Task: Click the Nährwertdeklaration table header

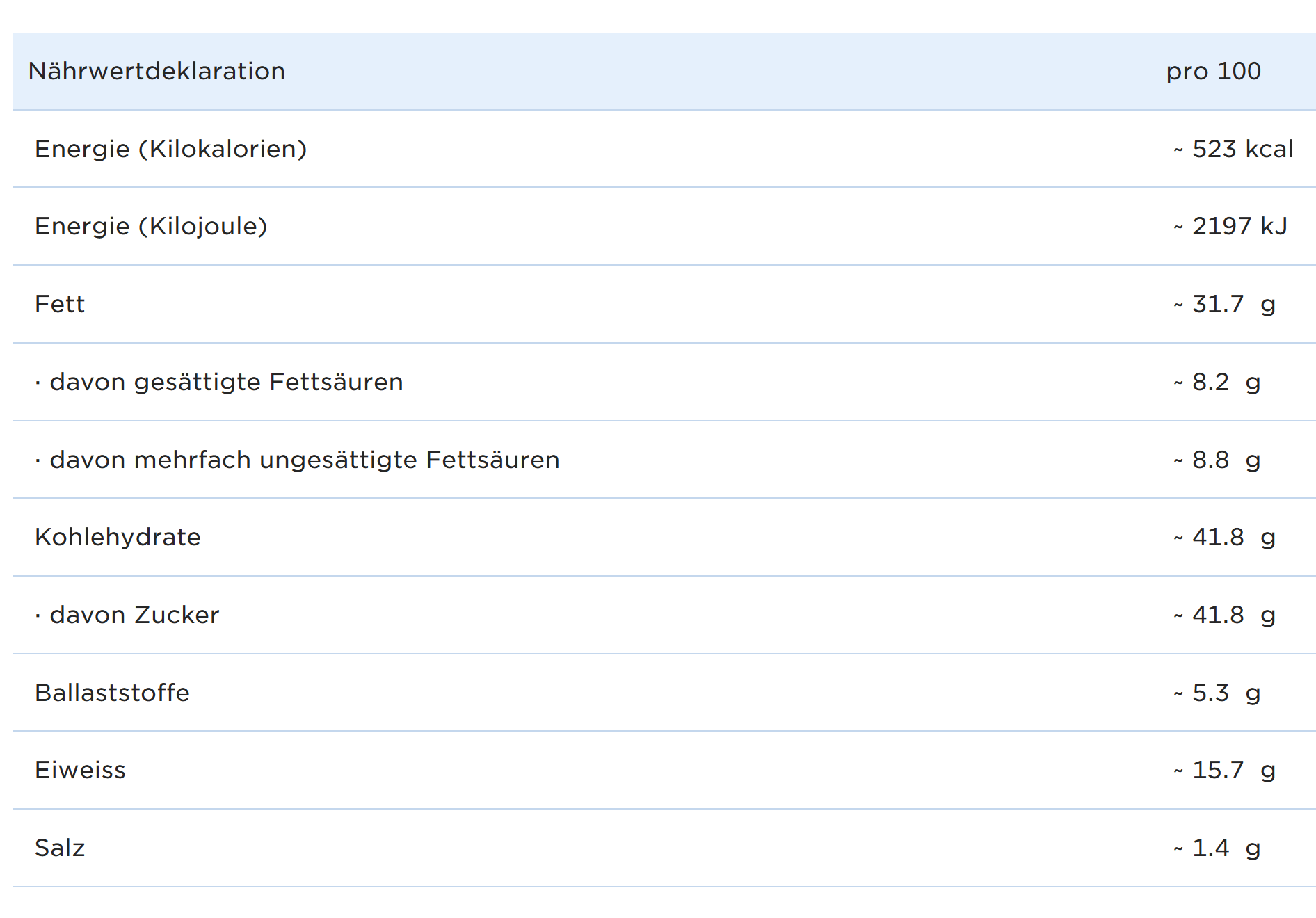Action: click(x=157, y=71)
